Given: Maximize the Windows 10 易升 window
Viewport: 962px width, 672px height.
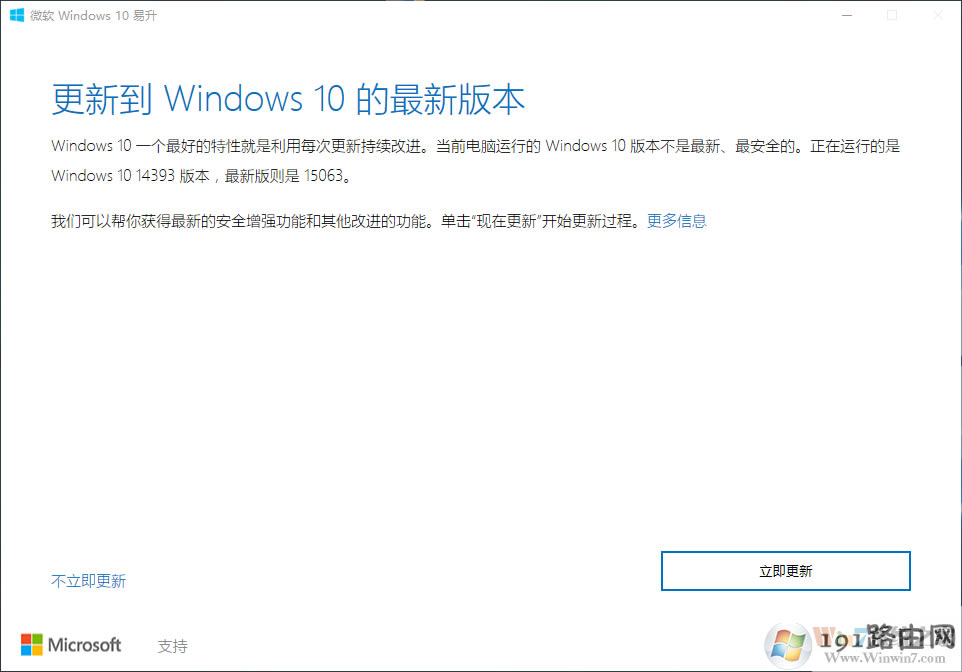Looking at the screenshot, I should coord(892,15).
